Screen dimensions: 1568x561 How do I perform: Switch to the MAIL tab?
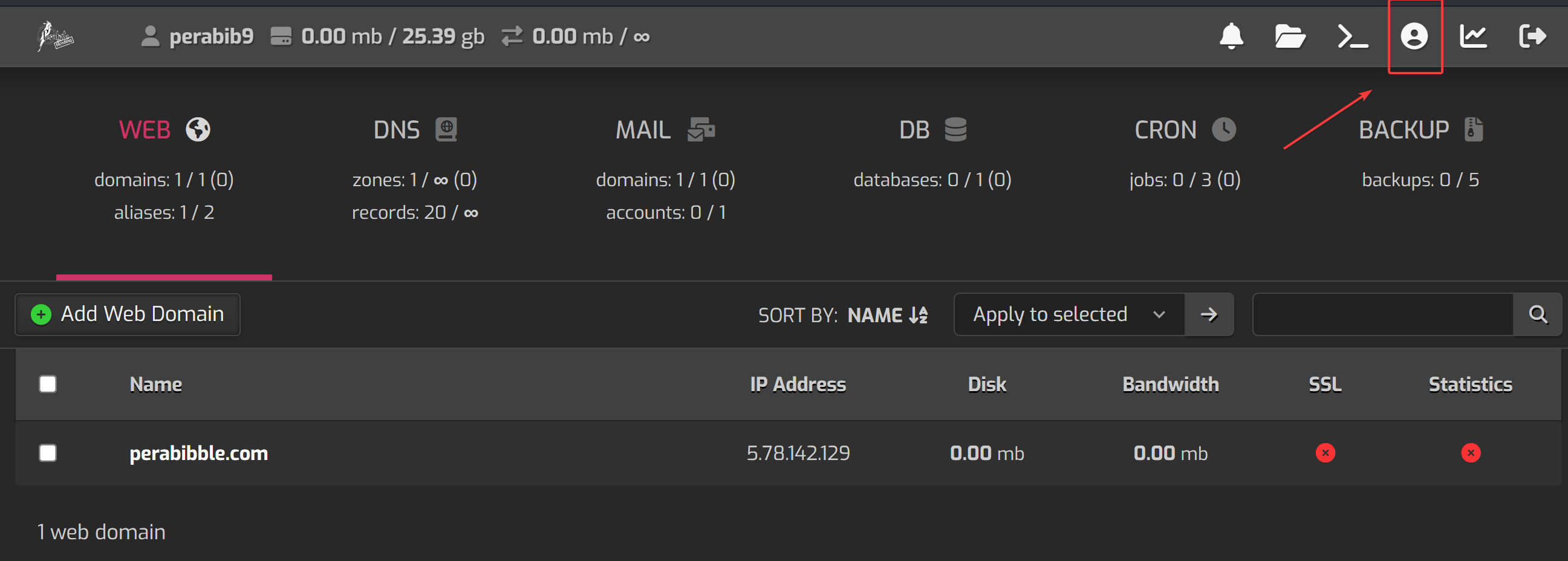665,130
